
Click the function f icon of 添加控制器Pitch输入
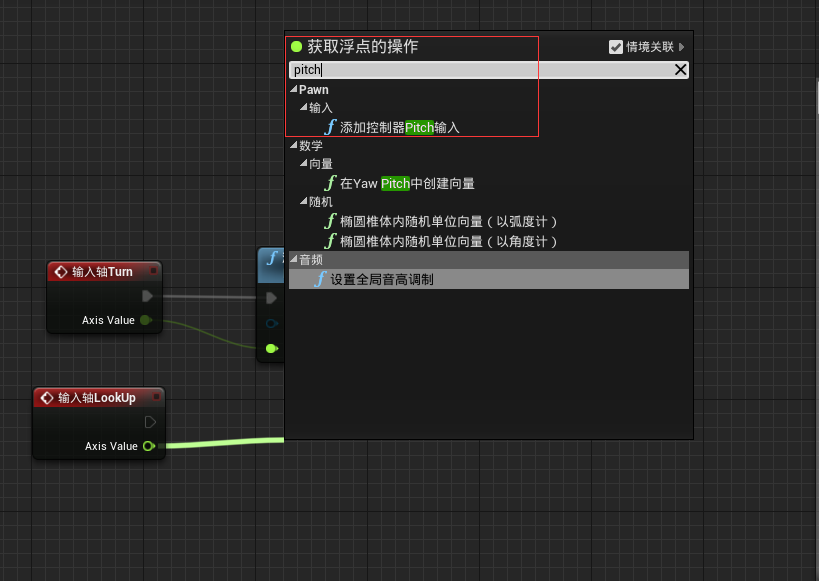(330, 126)
